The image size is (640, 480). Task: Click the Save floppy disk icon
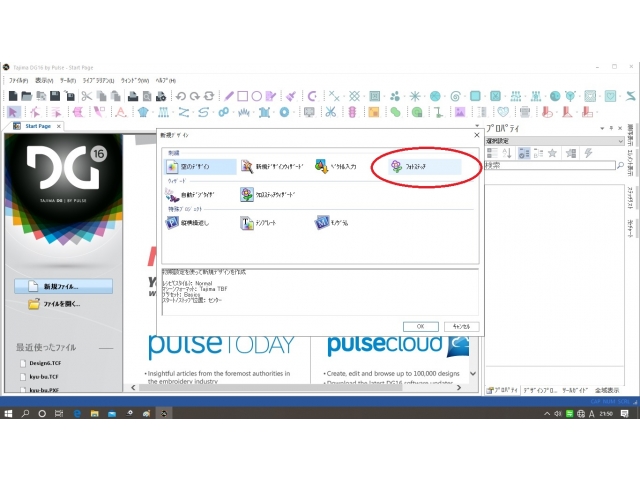(55, 96)
